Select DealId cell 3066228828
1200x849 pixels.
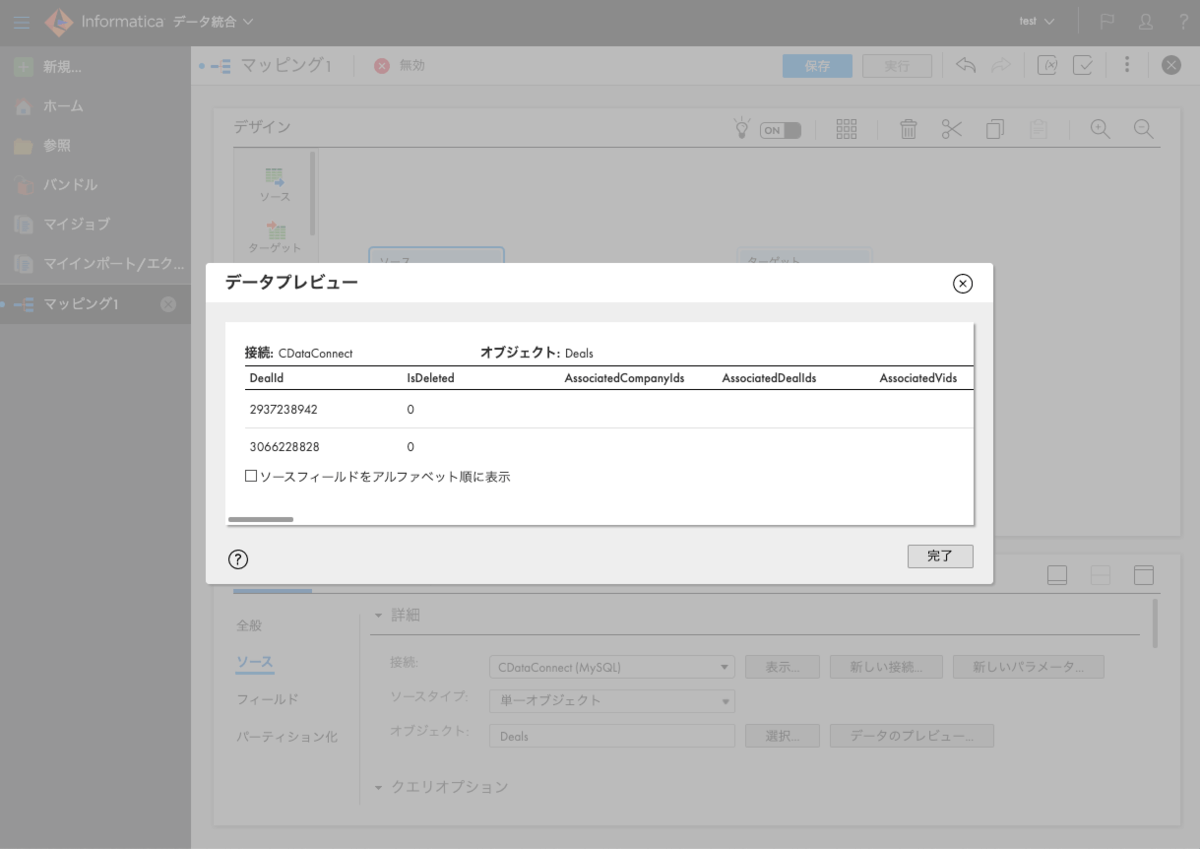pos(284,446)
